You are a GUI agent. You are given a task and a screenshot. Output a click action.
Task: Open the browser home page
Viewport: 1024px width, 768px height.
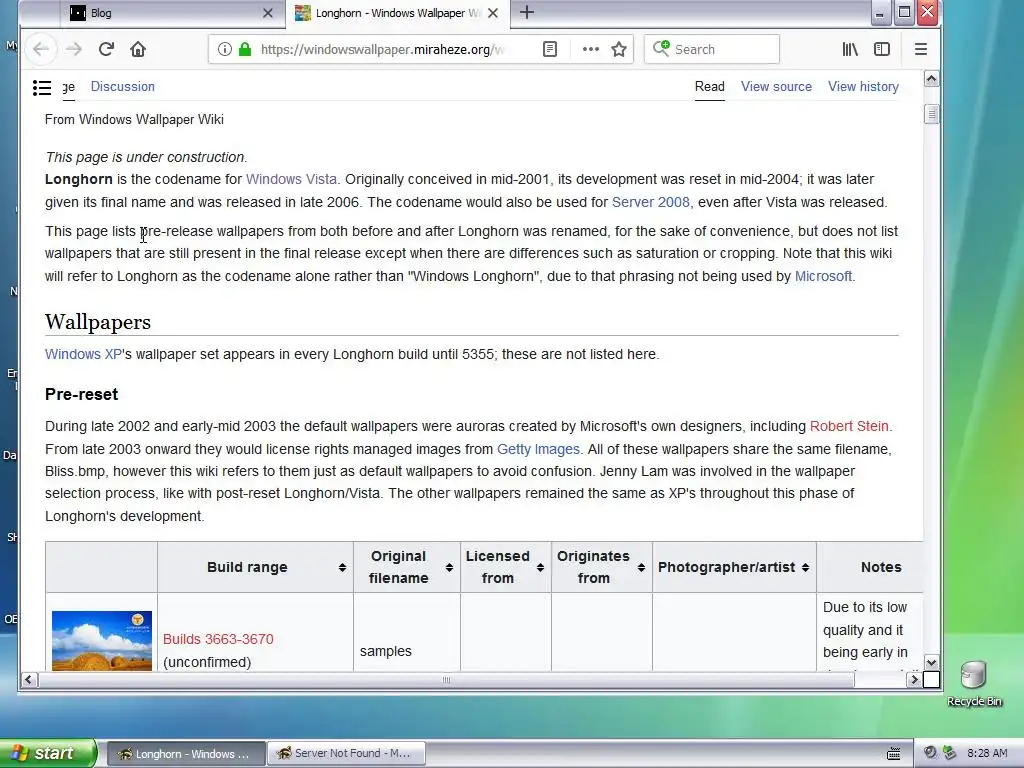[x=138, y=49]
